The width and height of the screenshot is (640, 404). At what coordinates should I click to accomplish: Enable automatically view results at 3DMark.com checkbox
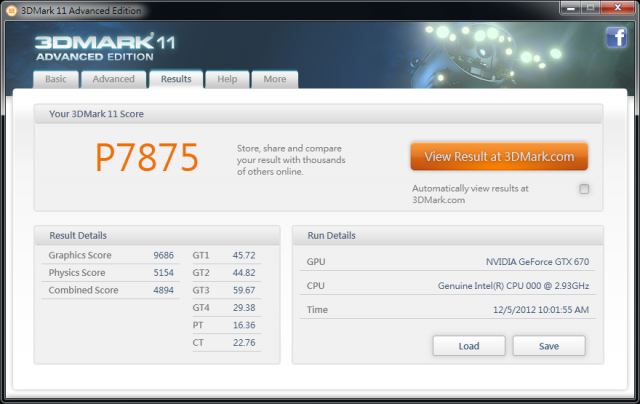pos(584,189)
